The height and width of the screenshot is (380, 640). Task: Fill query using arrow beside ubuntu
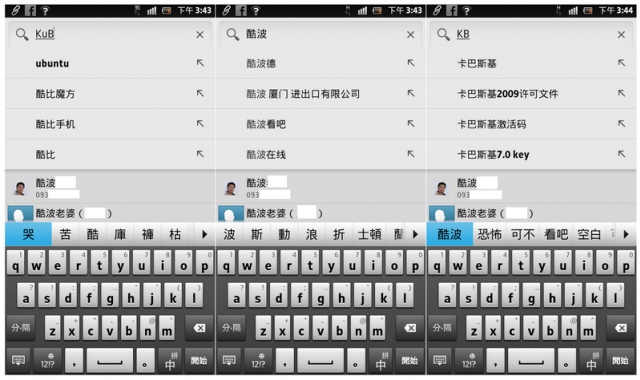200,63
